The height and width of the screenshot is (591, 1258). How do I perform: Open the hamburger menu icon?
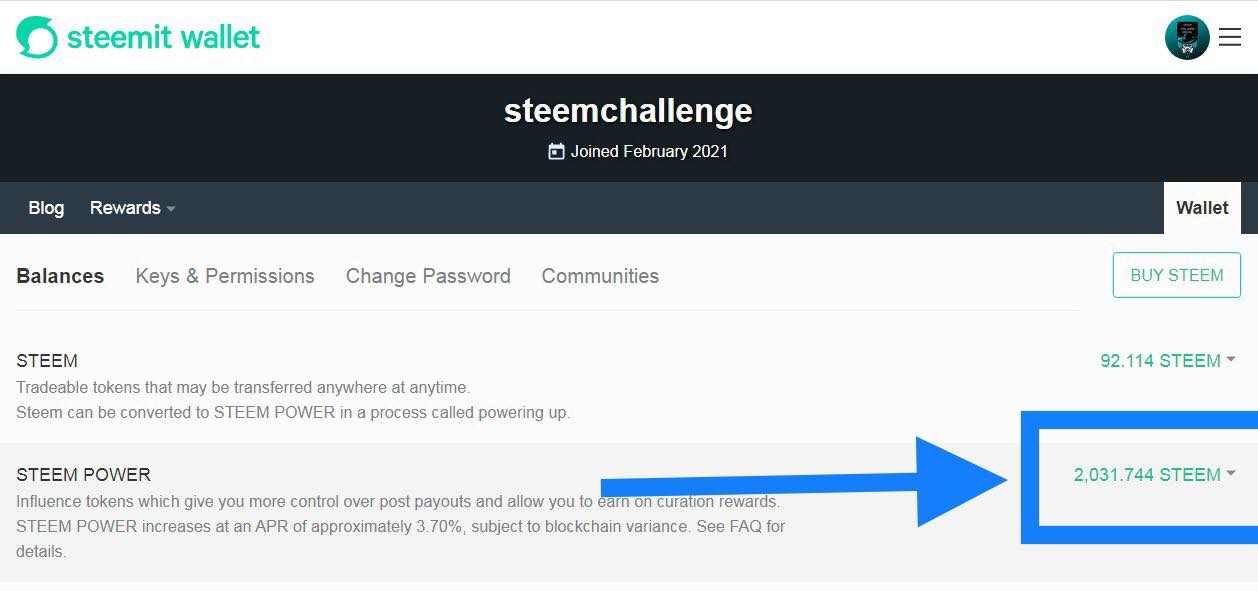1230,38
